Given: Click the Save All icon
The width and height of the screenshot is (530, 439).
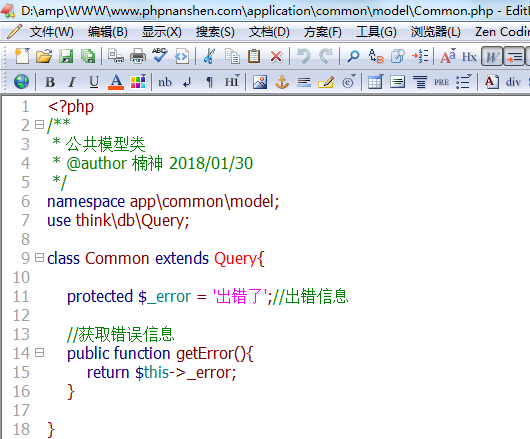Looking at the screenshot, I should pos(88,56).
